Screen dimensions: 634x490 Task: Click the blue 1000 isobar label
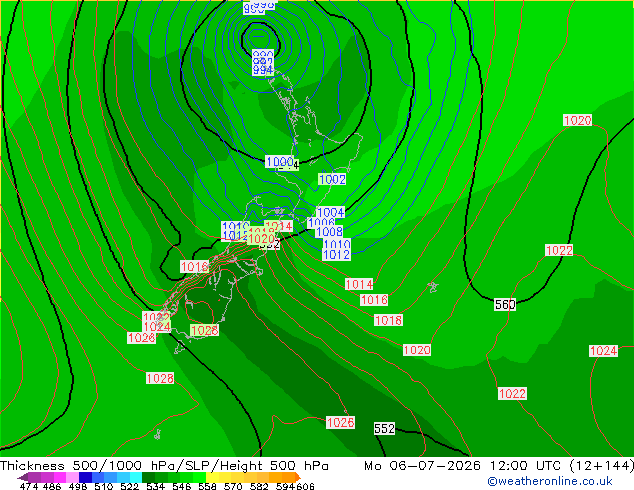[x=279, y=162]
